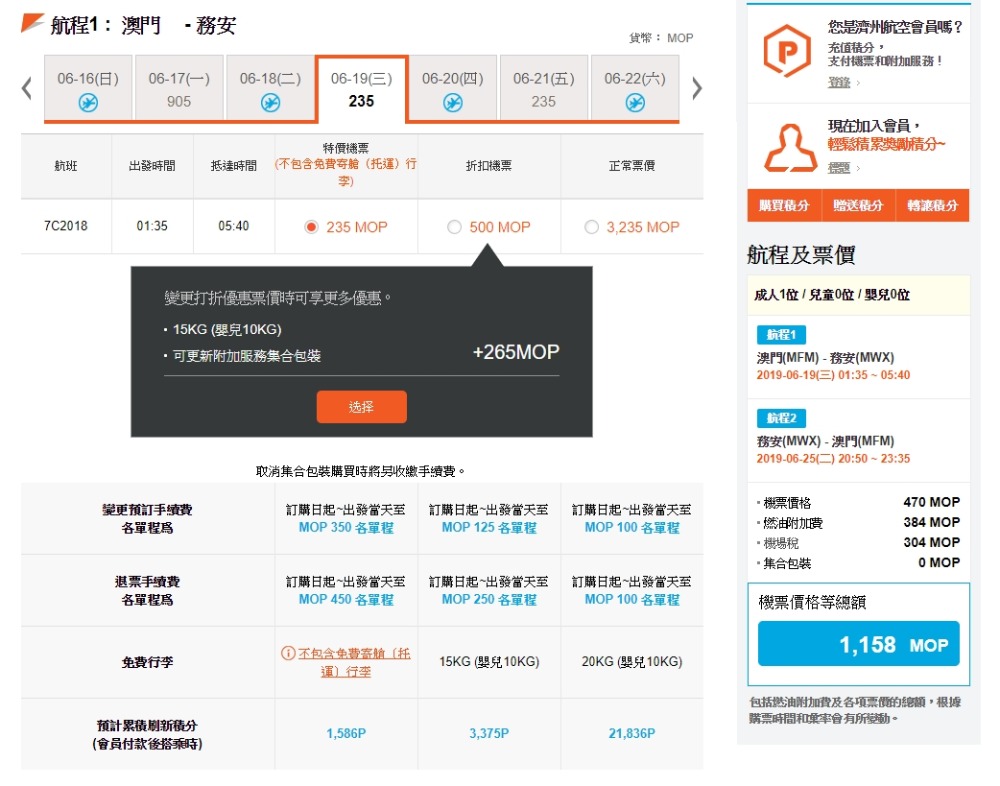
Task: Click the 贈送積分 button
Action: coord(858,205)
